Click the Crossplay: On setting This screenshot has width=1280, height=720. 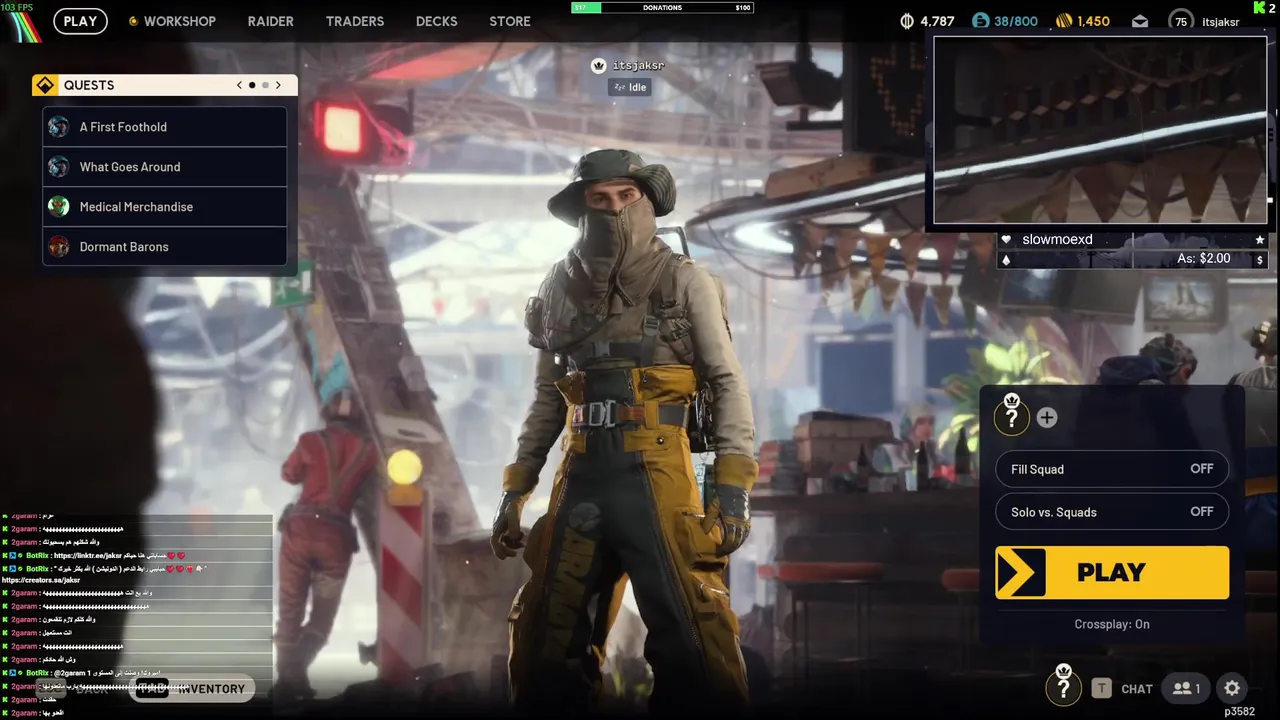tap(1112, 624)
